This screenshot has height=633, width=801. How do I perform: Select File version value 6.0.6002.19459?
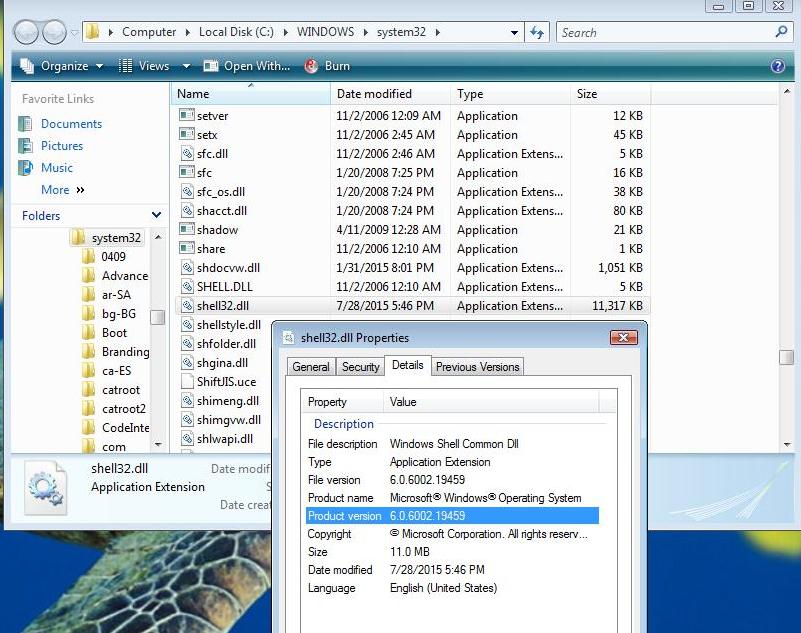pyautogui.click(x=427, y=480)
